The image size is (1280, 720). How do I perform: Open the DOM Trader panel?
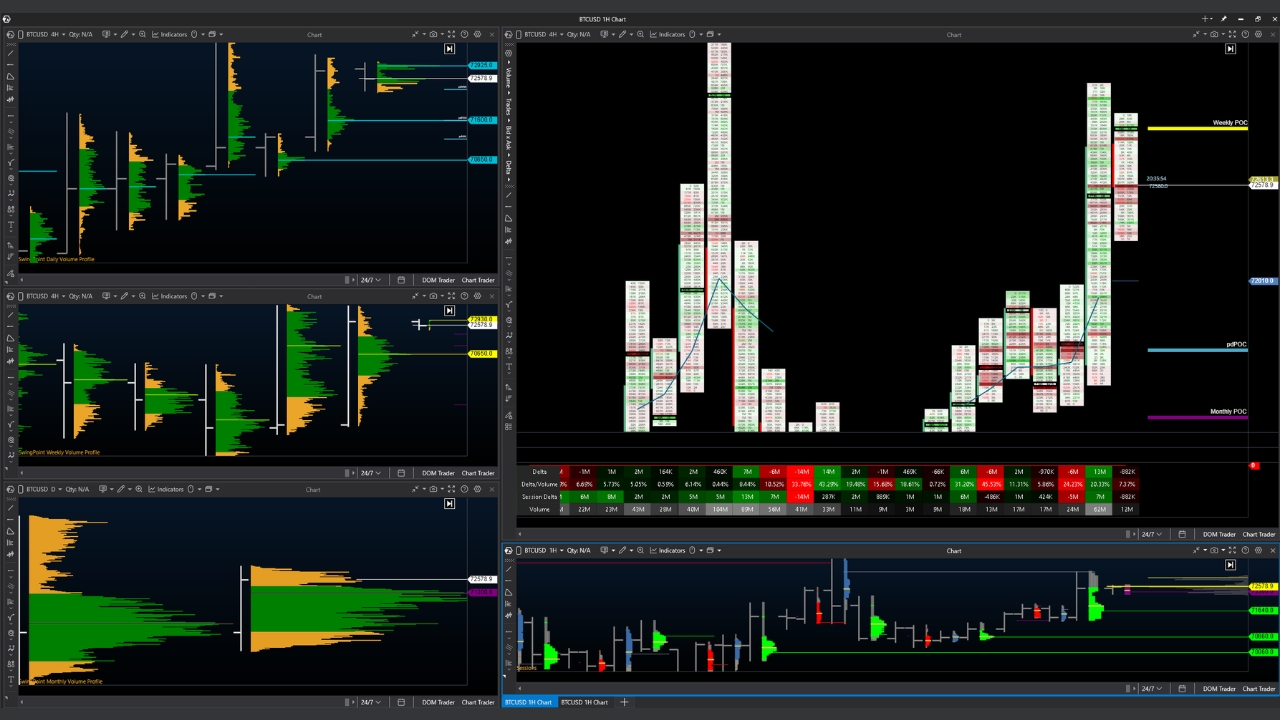click(x=437, y=280)
